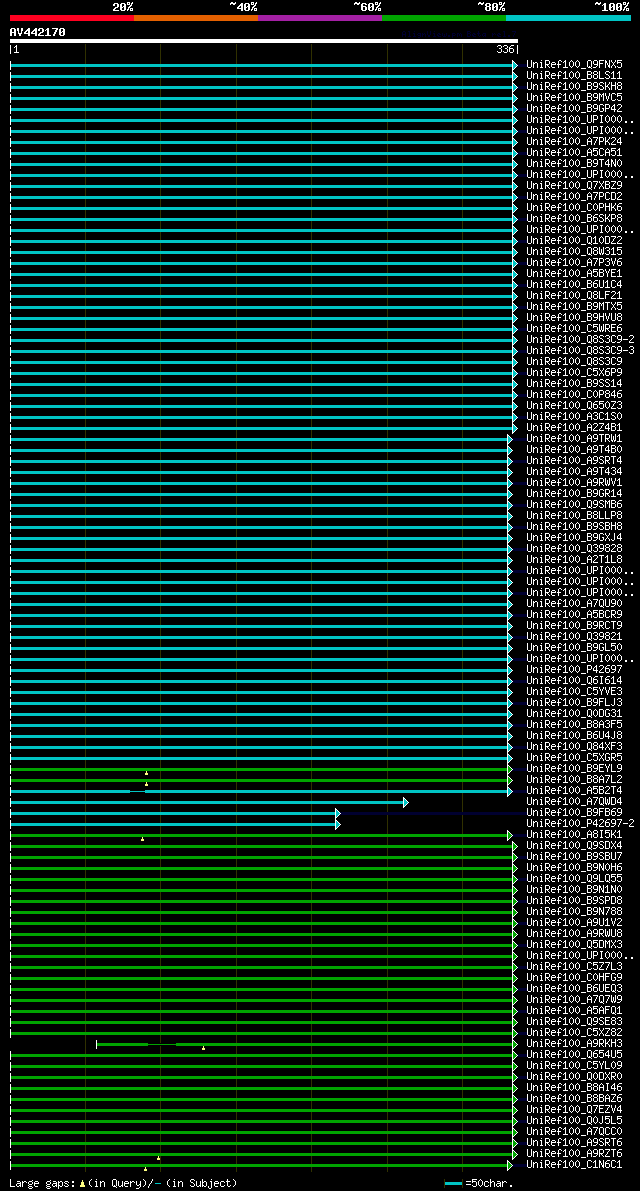Viewport: 640px width, 1191px height.
Task: Select the UniRef100_Q6I614 label
Action: [574, 681]
